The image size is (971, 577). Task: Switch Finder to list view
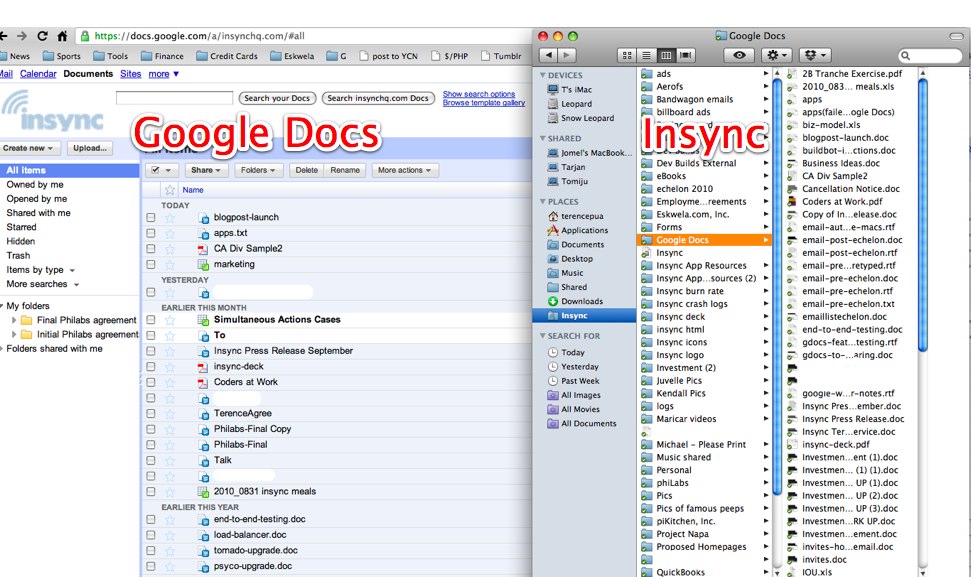click(x=646, y=55)
